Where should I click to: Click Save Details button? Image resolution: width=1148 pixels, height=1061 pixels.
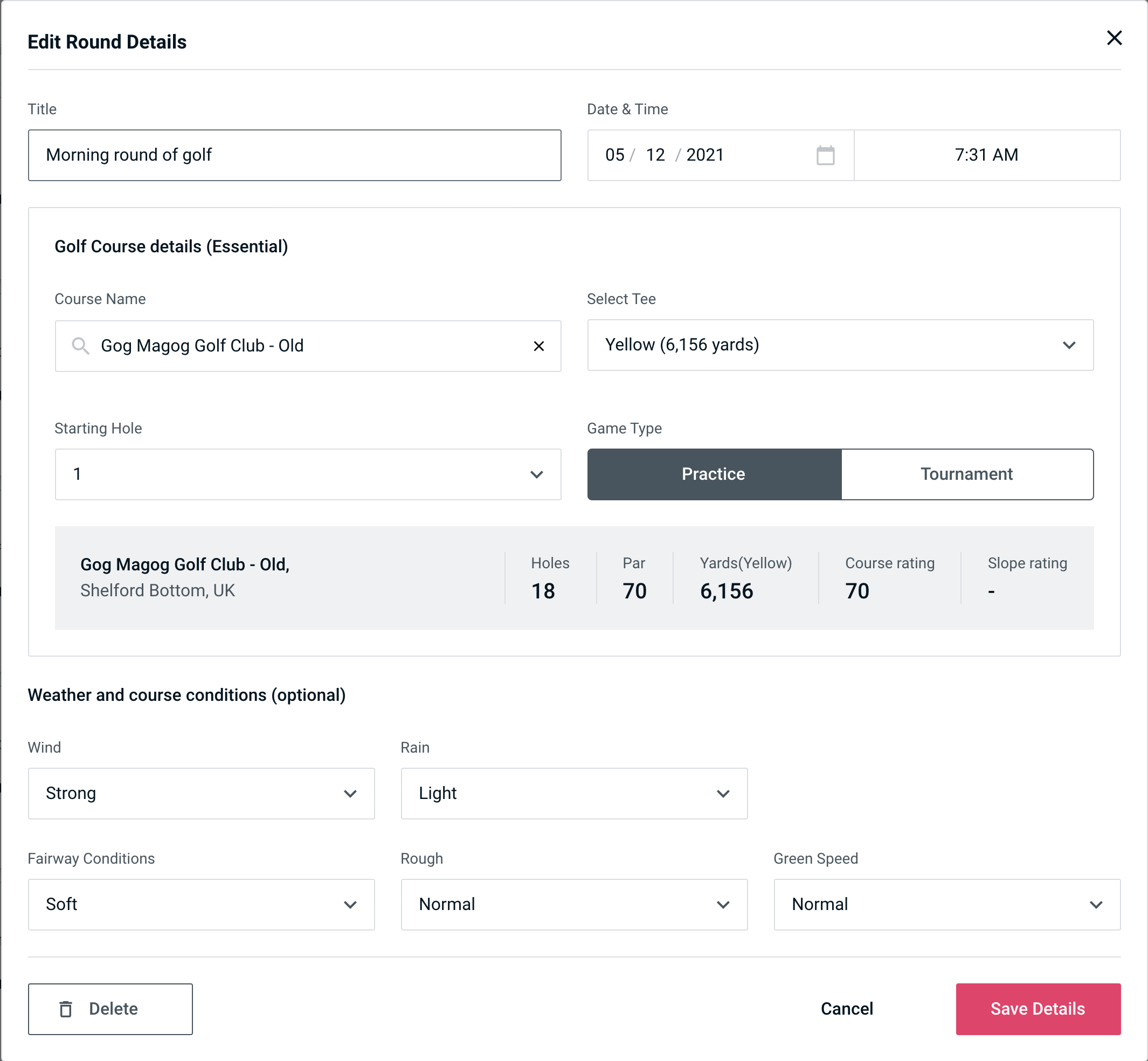1037,1008
